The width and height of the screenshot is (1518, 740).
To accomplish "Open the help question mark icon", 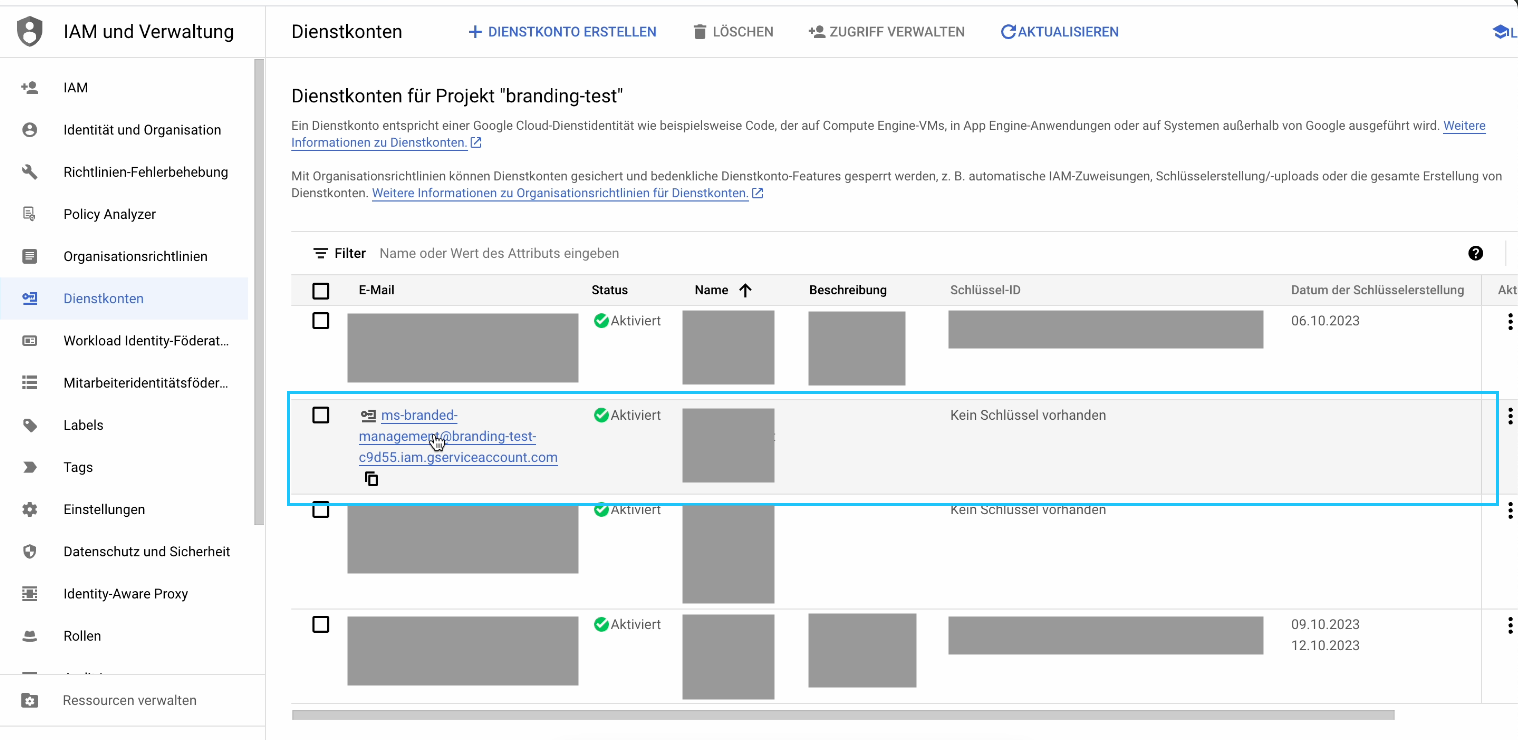I will 1475,253.
